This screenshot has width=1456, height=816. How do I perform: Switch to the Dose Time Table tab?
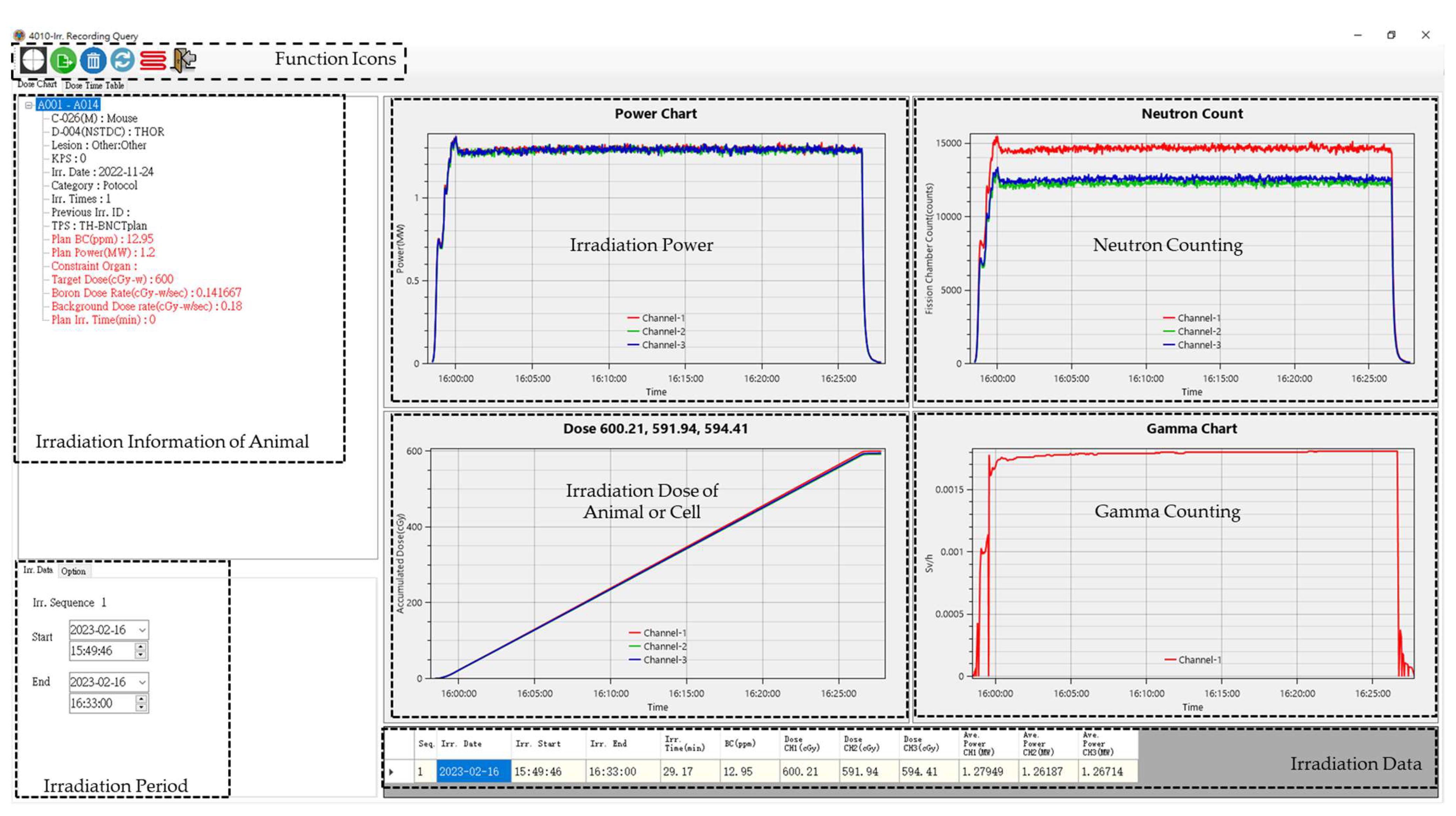point(95,85)
